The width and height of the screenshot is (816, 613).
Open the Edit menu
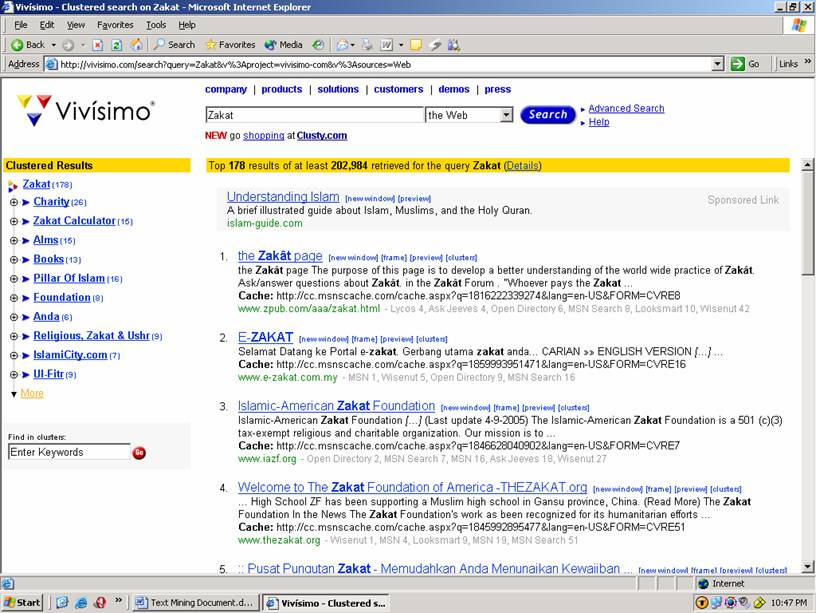click(47, 25)
